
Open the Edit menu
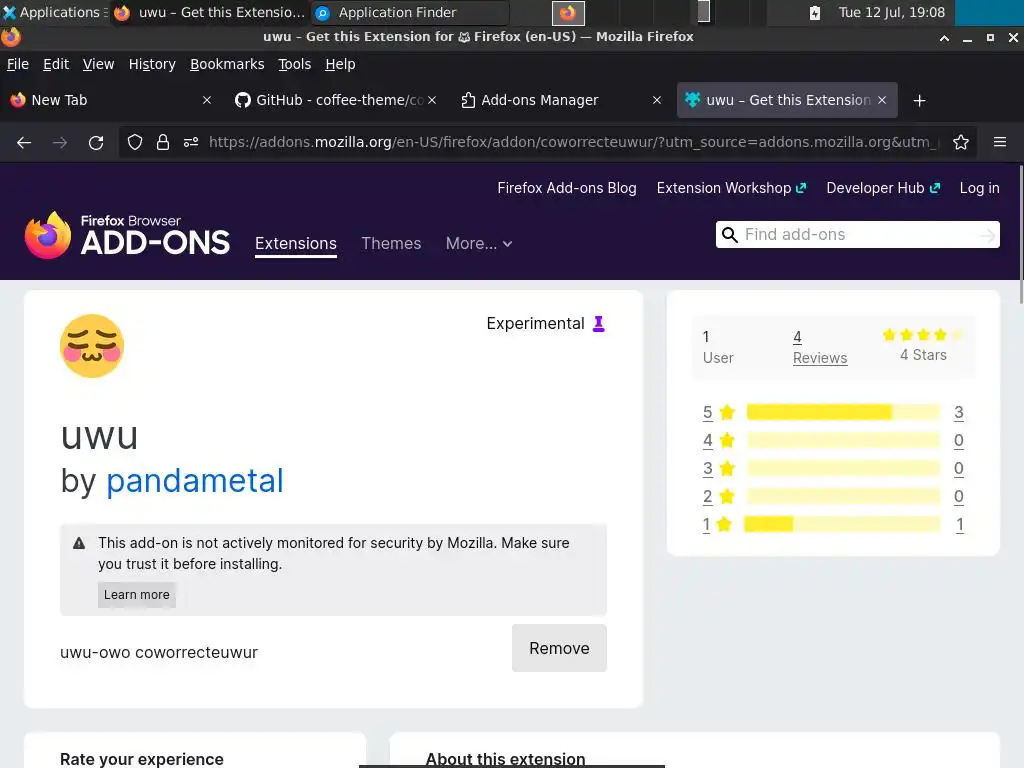coord(56,64)
